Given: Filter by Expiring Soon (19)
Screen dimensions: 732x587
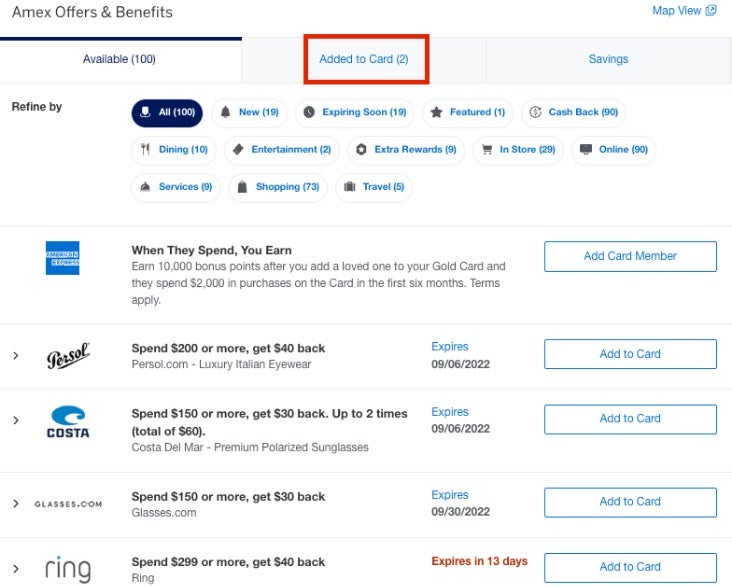Looking at the screenshot, I should (355, 113).
